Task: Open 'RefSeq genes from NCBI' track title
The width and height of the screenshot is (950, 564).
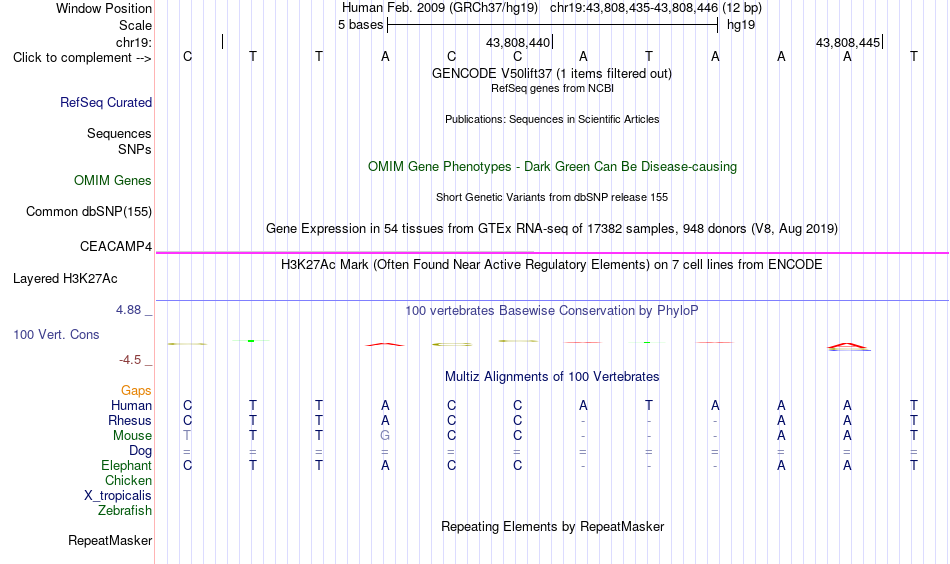Action: tap(553, 88)
